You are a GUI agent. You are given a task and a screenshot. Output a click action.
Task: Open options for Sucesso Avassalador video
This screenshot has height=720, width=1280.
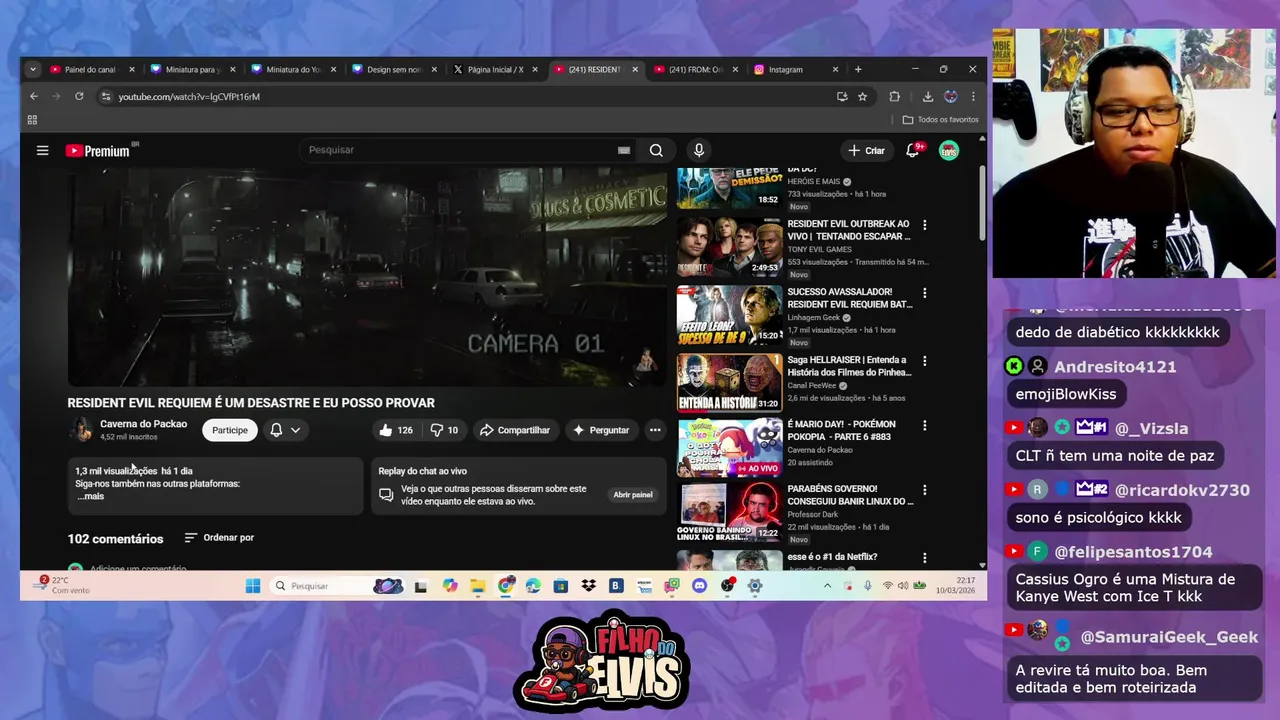point(924,293)
